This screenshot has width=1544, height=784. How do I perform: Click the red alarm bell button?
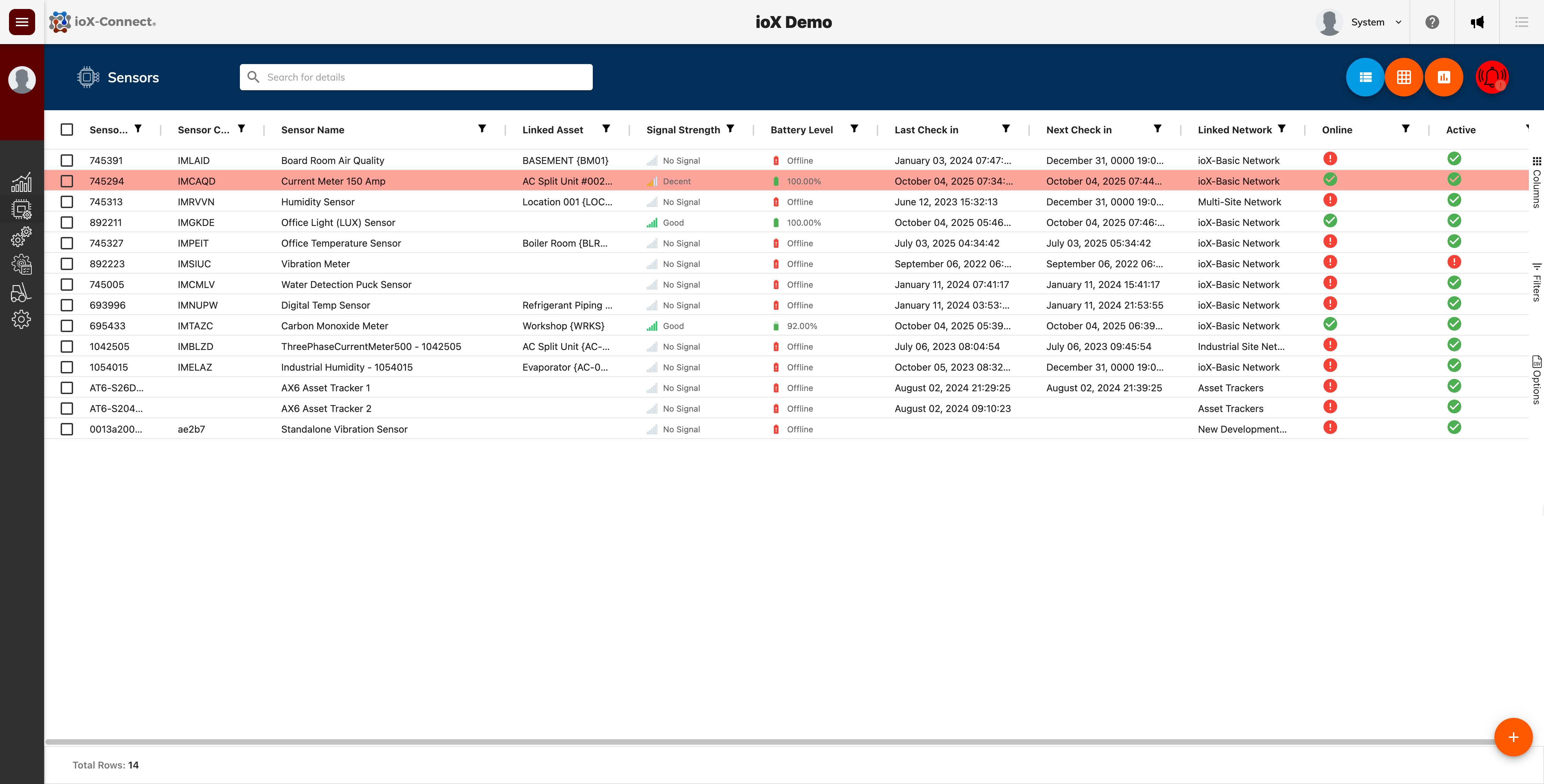pyautogui.click(x=1491, y=77)
